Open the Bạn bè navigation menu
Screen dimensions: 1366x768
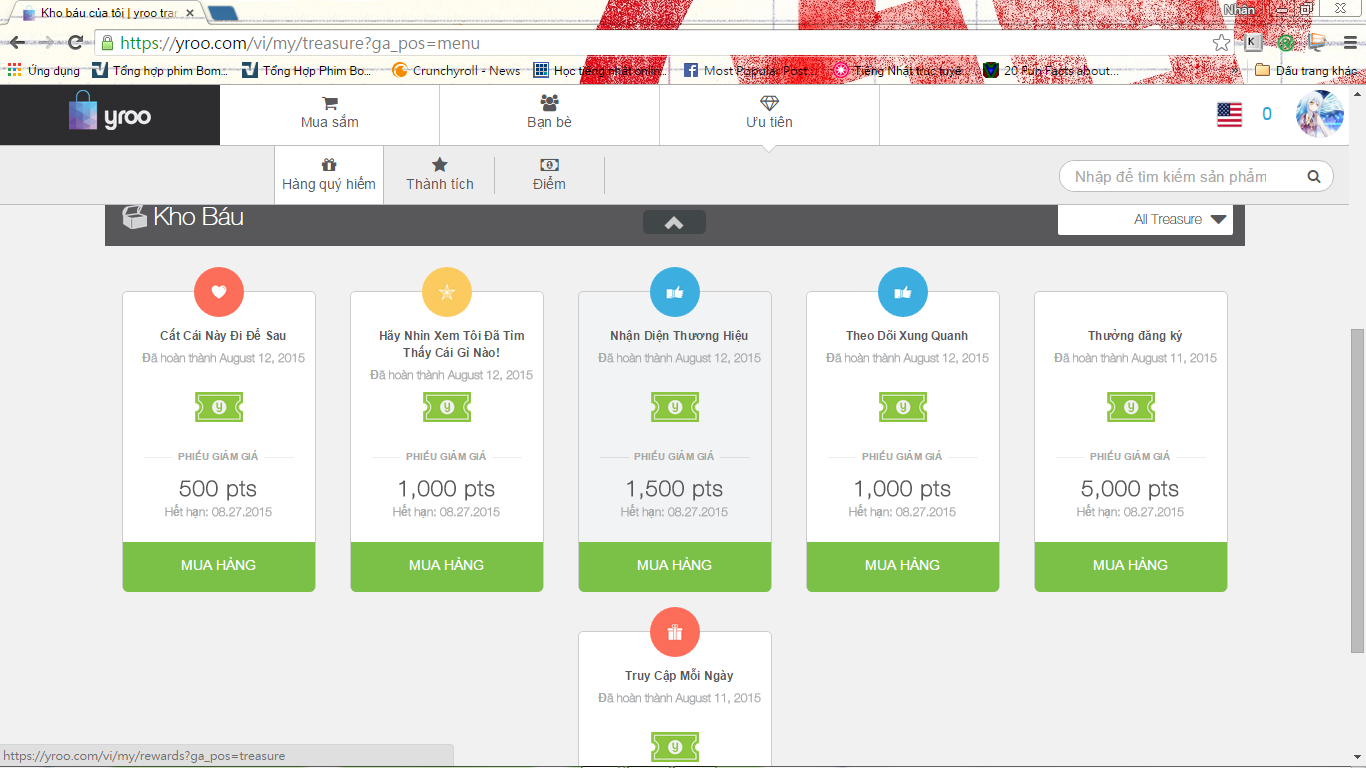coord(550,114)
